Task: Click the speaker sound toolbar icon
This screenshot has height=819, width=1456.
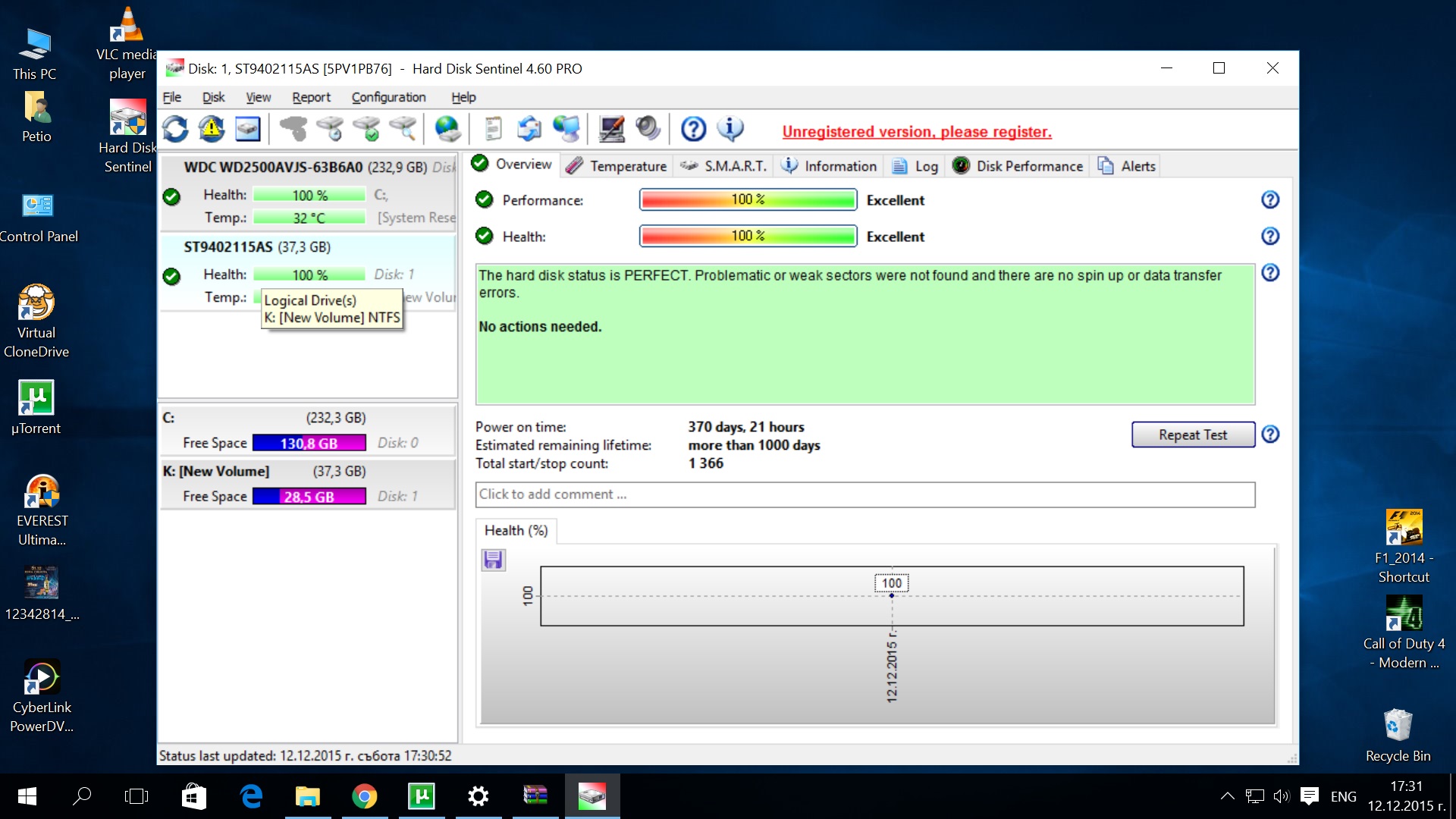Action: pos(648,129)
